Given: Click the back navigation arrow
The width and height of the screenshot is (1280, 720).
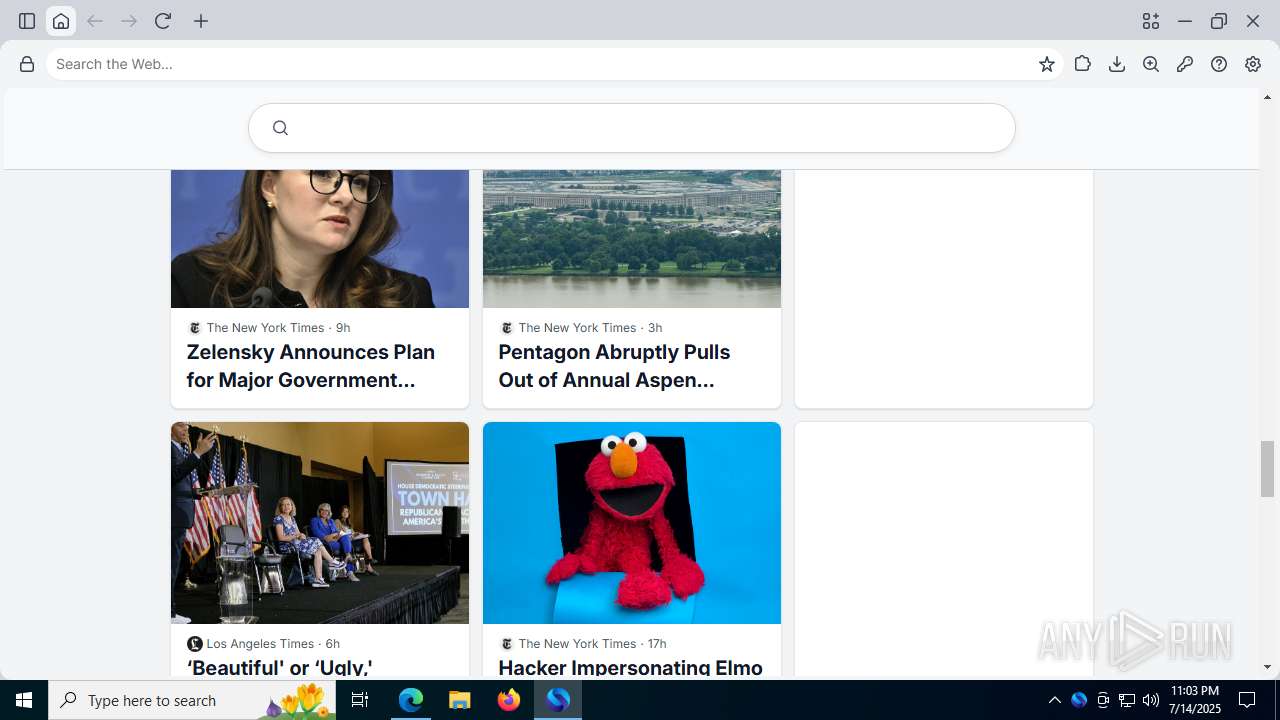Looking at the screenshot, I should (95, 21).
